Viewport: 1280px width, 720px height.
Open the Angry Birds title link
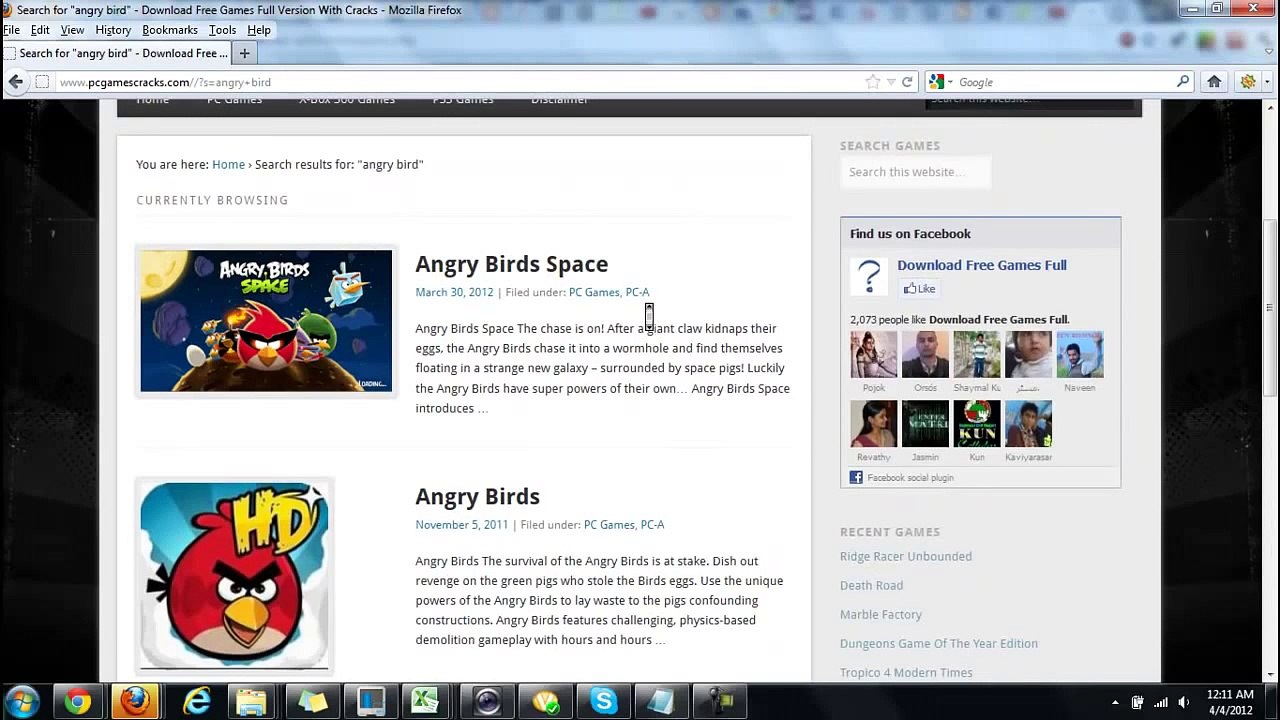pos(478,496)
